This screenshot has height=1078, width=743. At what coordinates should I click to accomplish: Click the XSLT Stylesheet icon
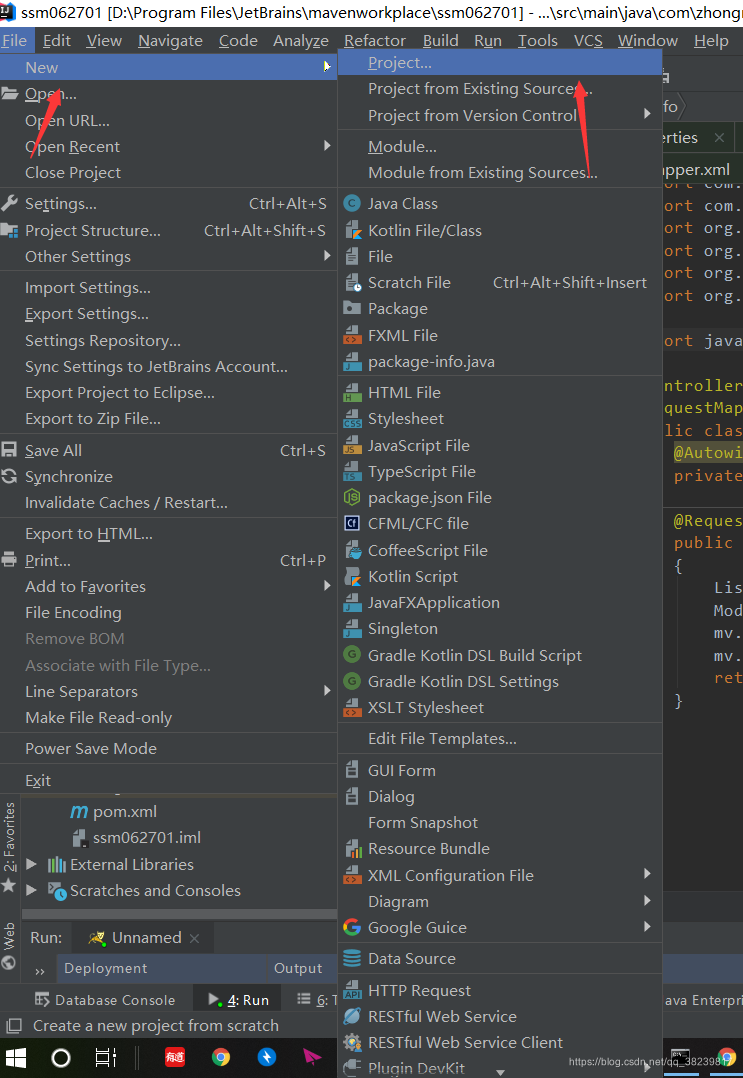(352, 708)
